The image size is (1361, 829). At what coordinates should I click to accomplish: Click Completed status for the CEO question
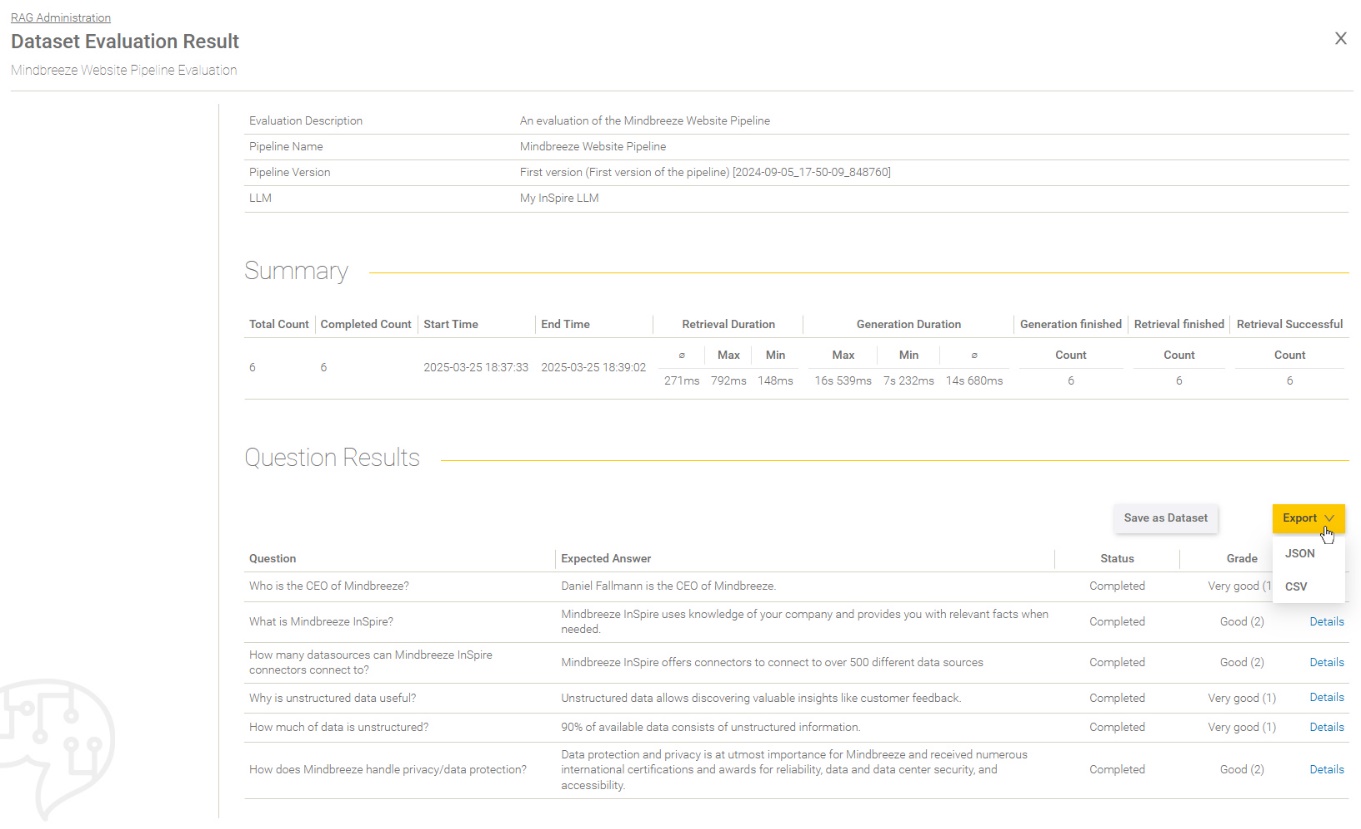1117,586
